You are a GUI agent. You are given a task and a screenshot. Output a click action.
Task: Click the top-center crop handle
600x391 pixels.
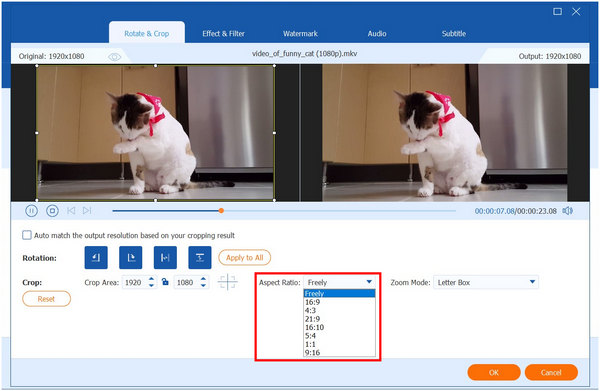point(155,65)
